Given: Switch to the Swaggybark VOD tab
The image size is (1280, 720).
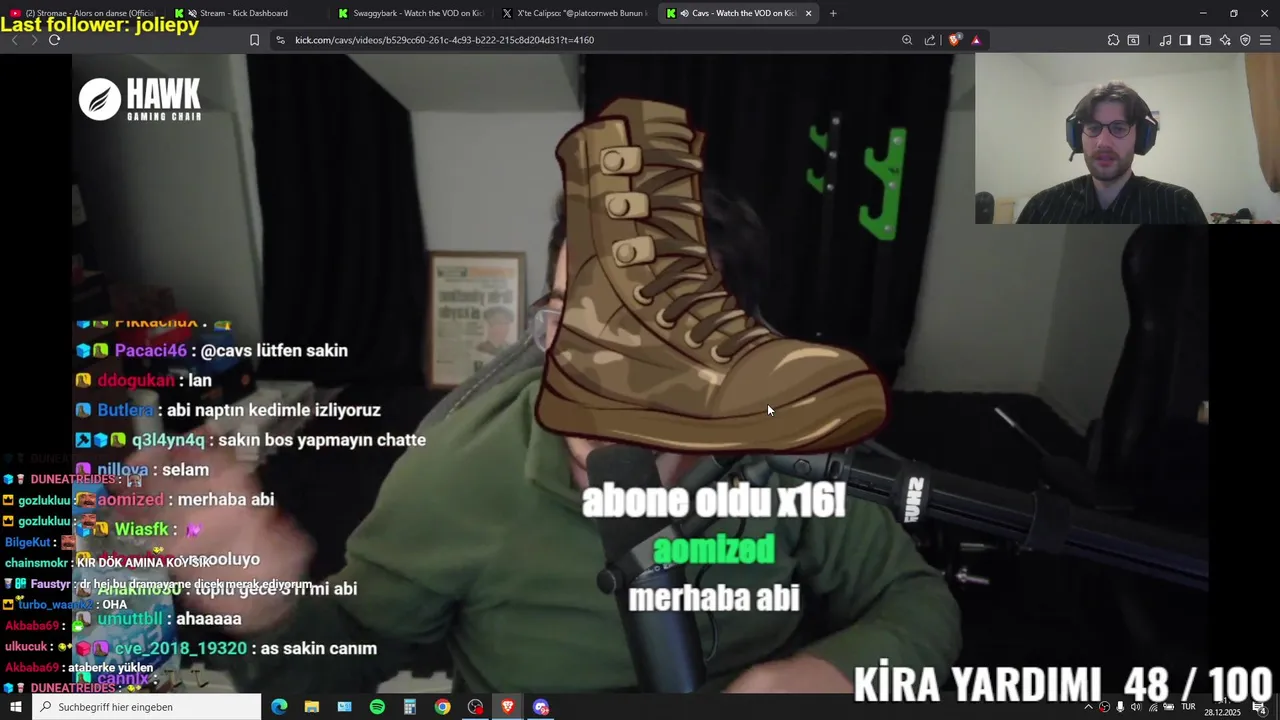Looking at the screenshot, I should (411, 13).
